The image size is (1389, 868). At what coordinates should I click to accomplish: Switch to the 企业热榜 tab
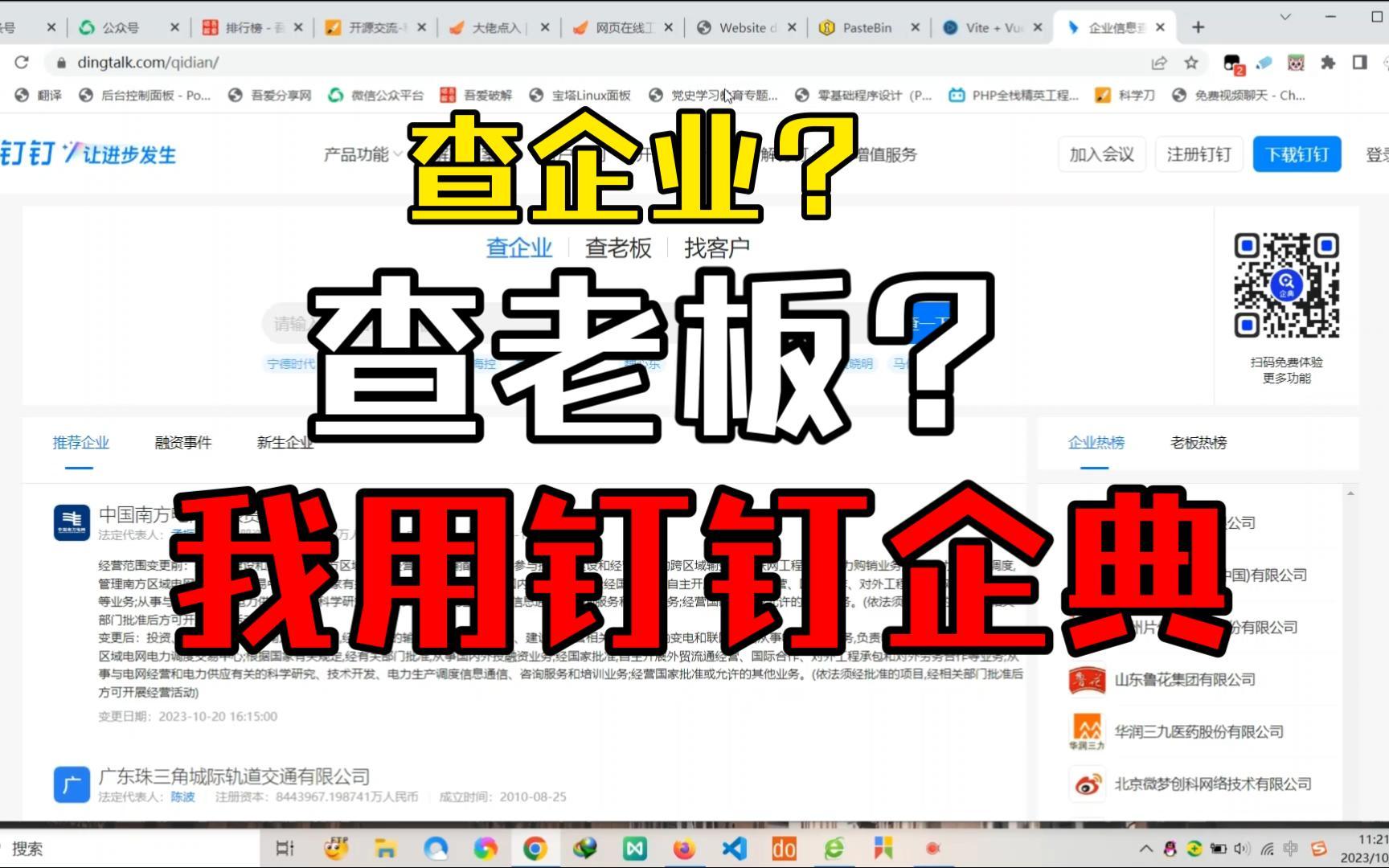point(1096,442)
